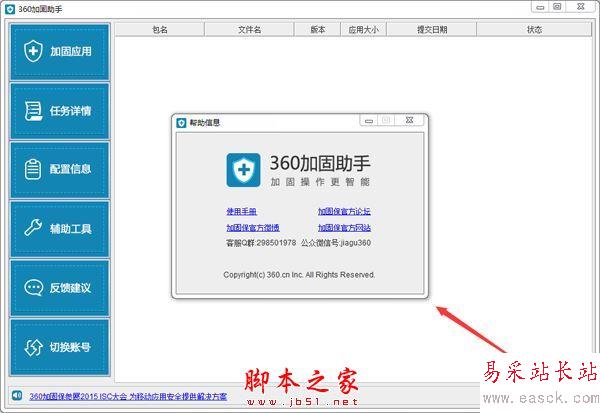Image resolution: width=600 pixels, height=413 pixels.
Task: Open the 反馈建议 sidebar button
Action: point(60,288)
